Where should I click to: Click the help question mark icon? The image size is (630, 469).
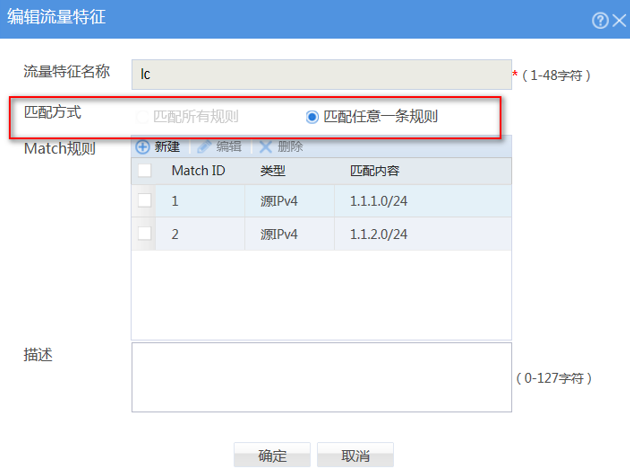coord(599,20)
